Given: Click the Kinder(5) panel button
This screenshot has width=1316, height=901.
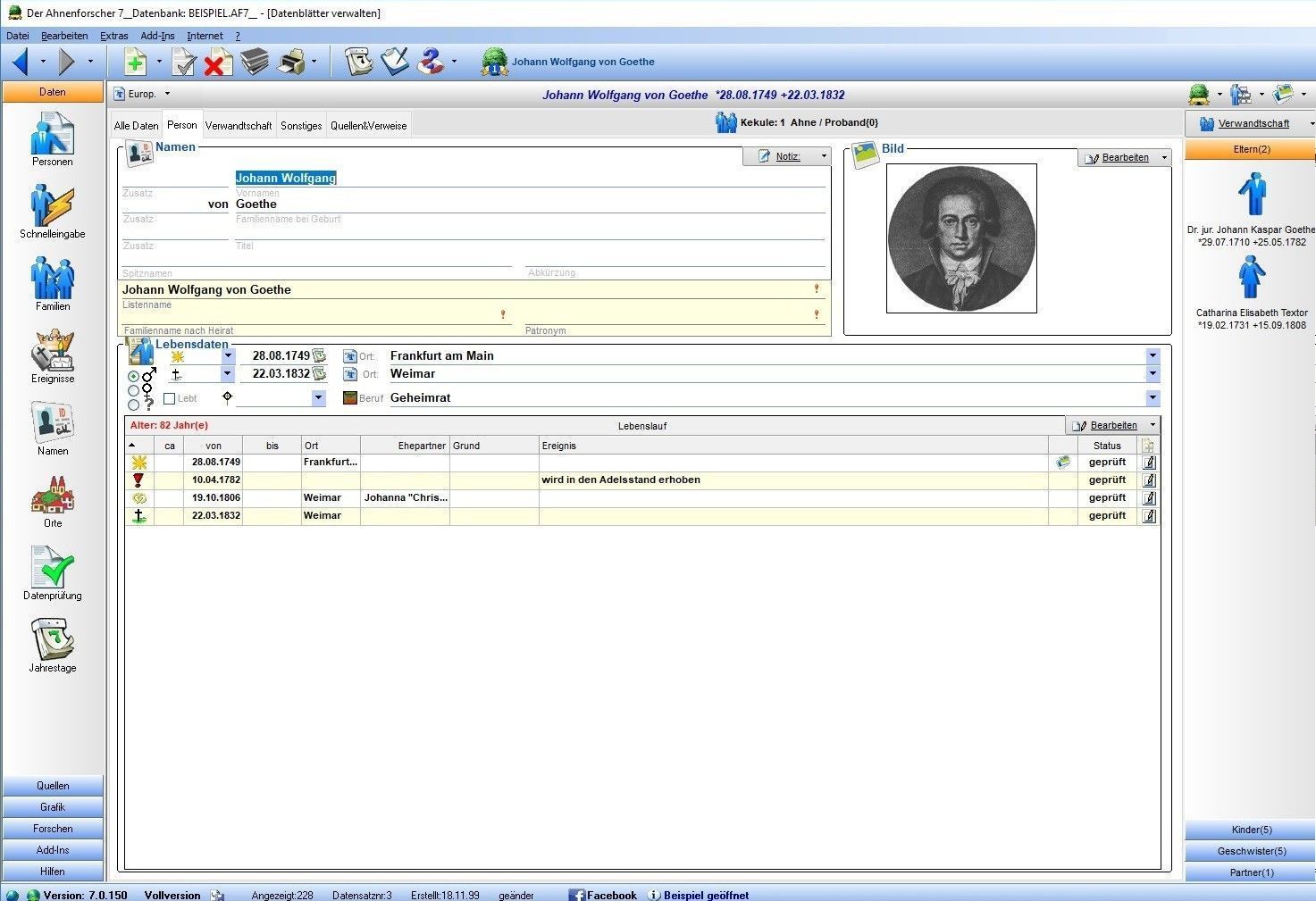Looking at the screenshot, I should click(x=1251, y=830).
